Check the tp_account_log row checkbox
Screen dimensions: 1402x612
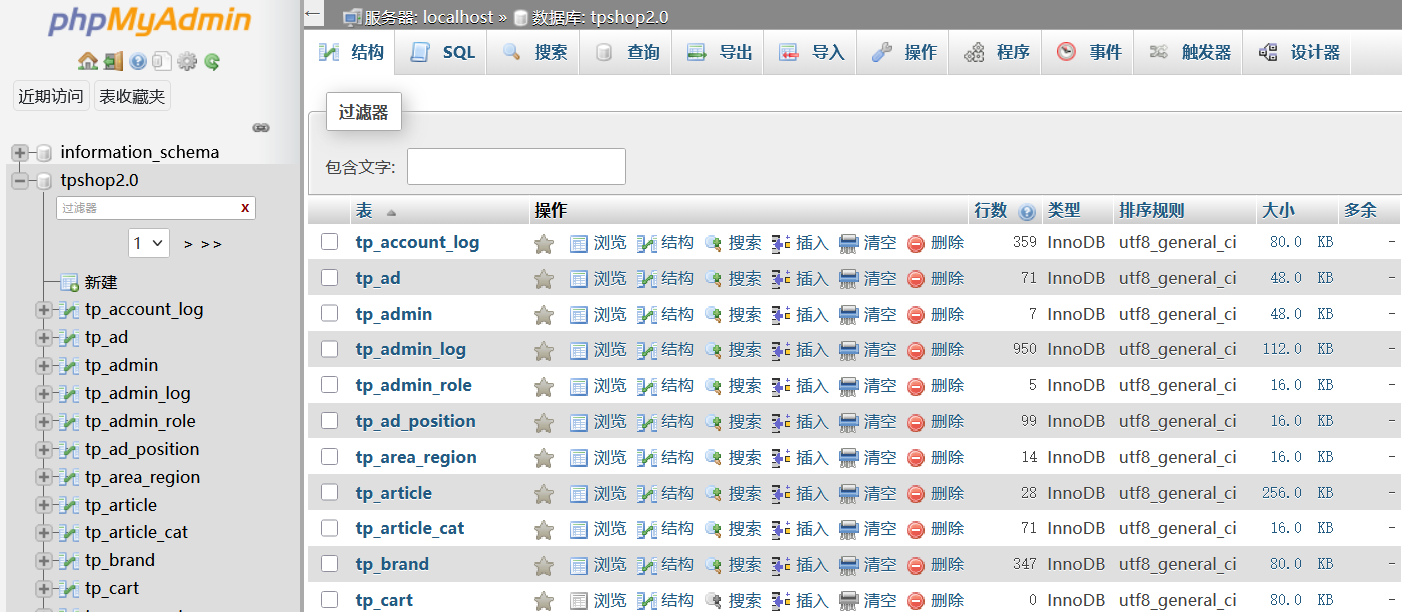tap(329, 242)
